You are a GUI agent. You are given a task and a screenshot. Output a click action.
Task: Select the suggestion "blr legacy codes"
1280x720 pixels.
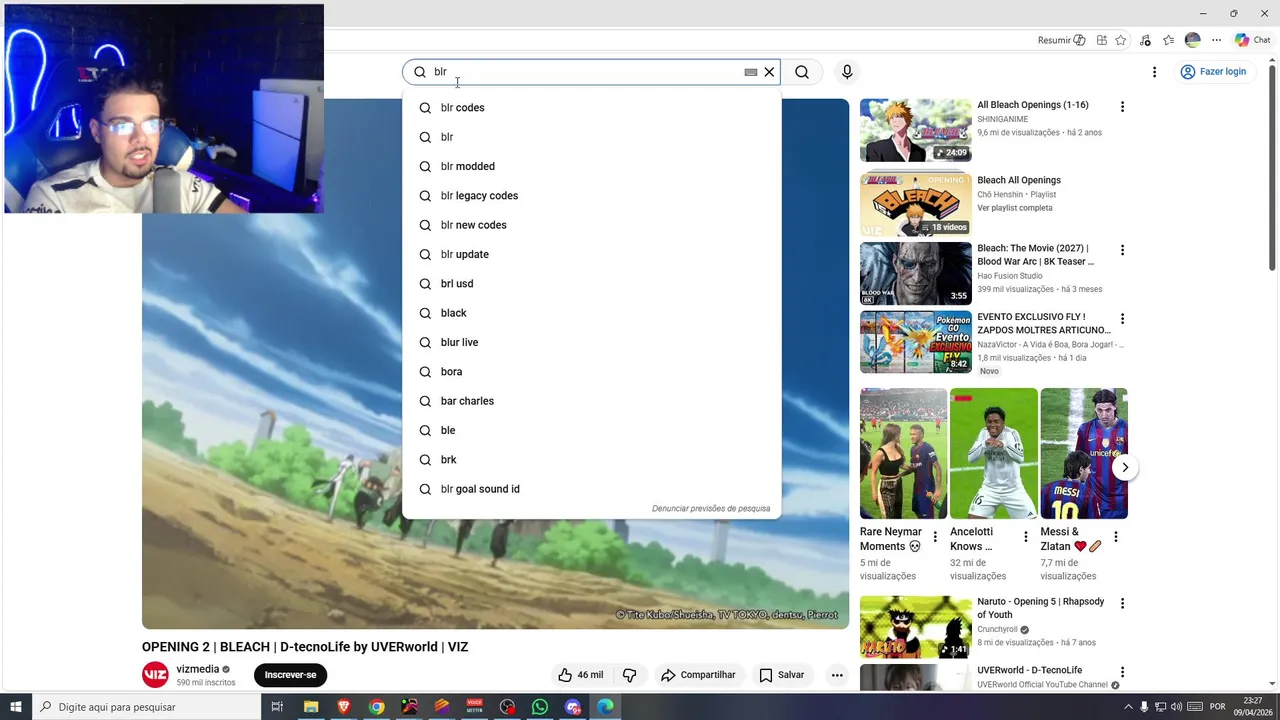pos(591,196)
